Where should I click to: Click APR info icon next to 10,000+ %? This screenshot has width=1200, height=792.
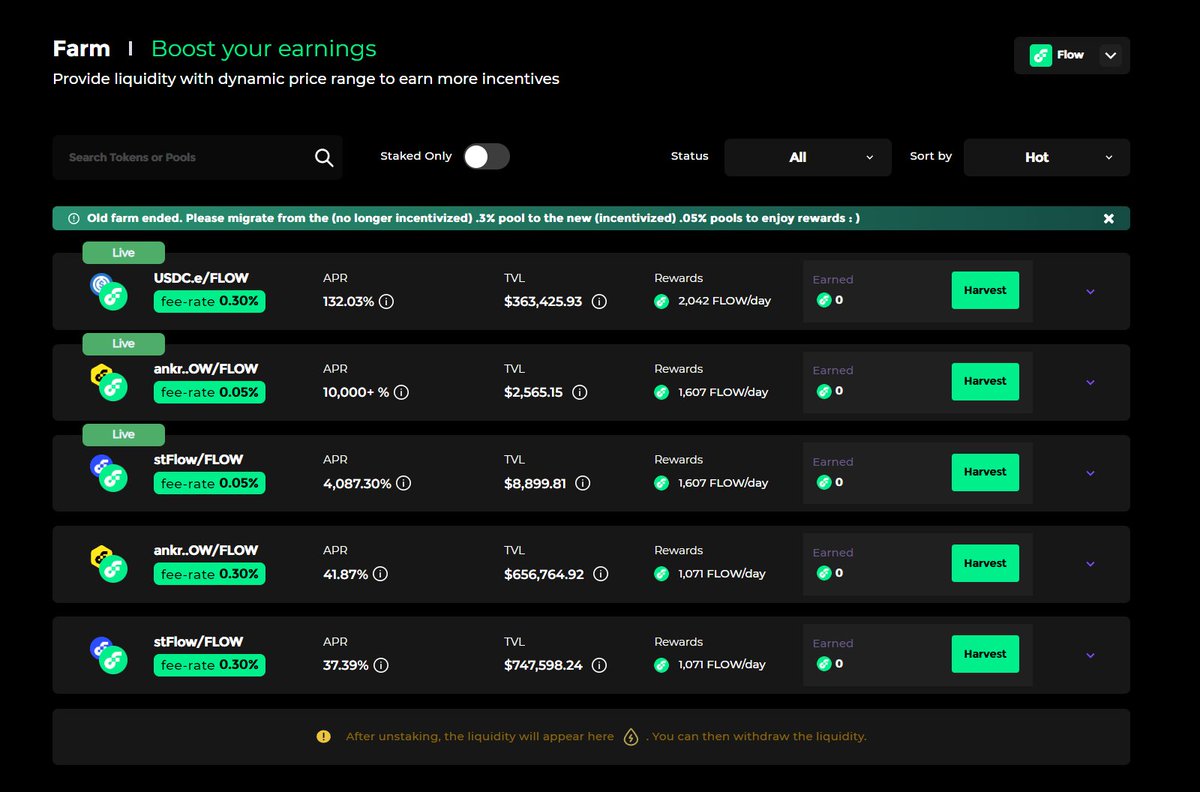pyautogui.click(x=401, y=393)
